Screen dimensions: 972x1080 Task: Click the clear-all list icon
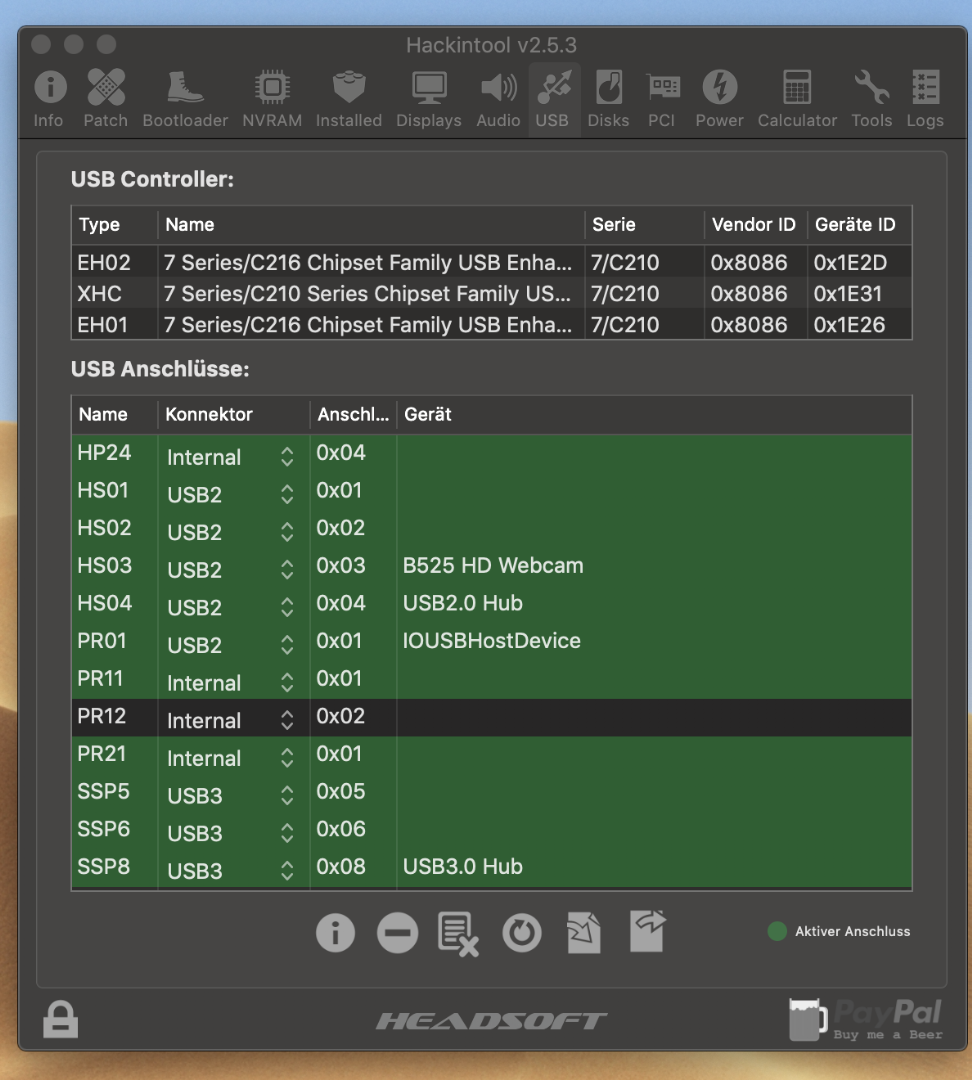point(458,933)
